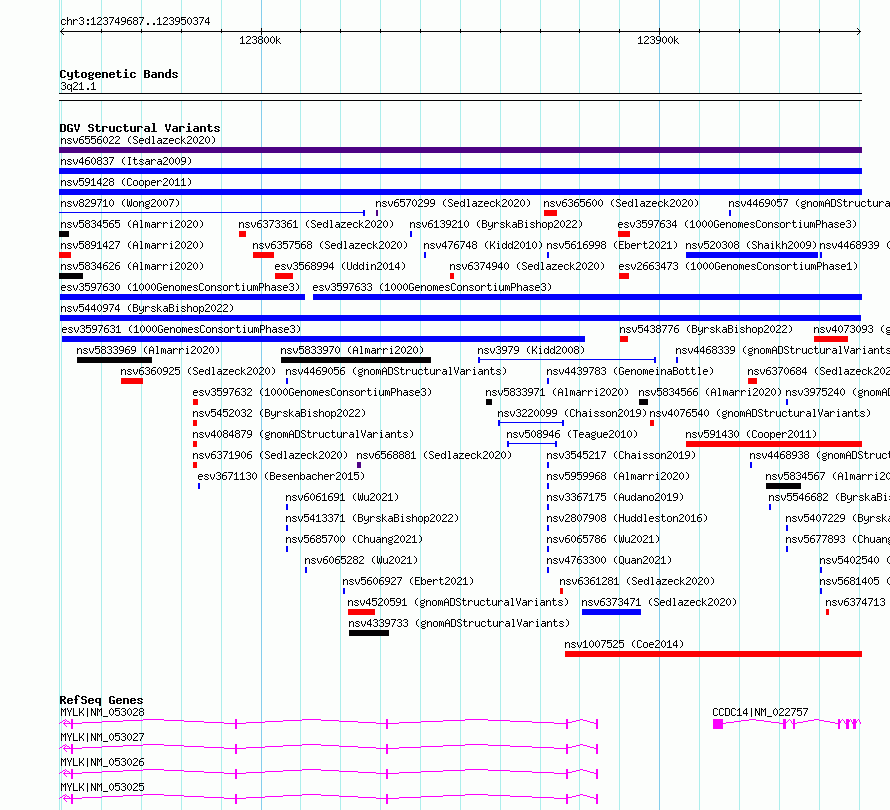Image resolution: width=890 pixels, height=810 pixels.
Task: Click esv2663473 (1000GenomesConsortiumPhase1) label
Action: pos(738,266)
